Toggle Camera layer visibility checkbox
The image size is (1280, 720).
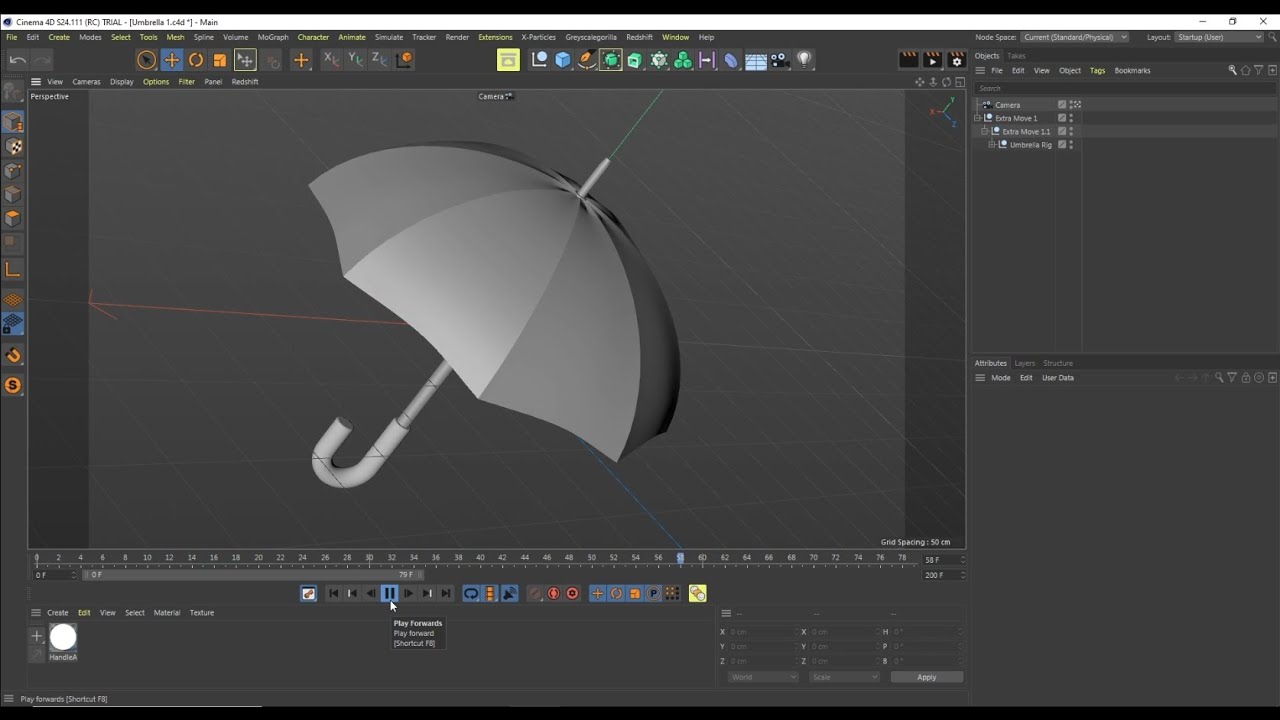[x=1062, y=105]
